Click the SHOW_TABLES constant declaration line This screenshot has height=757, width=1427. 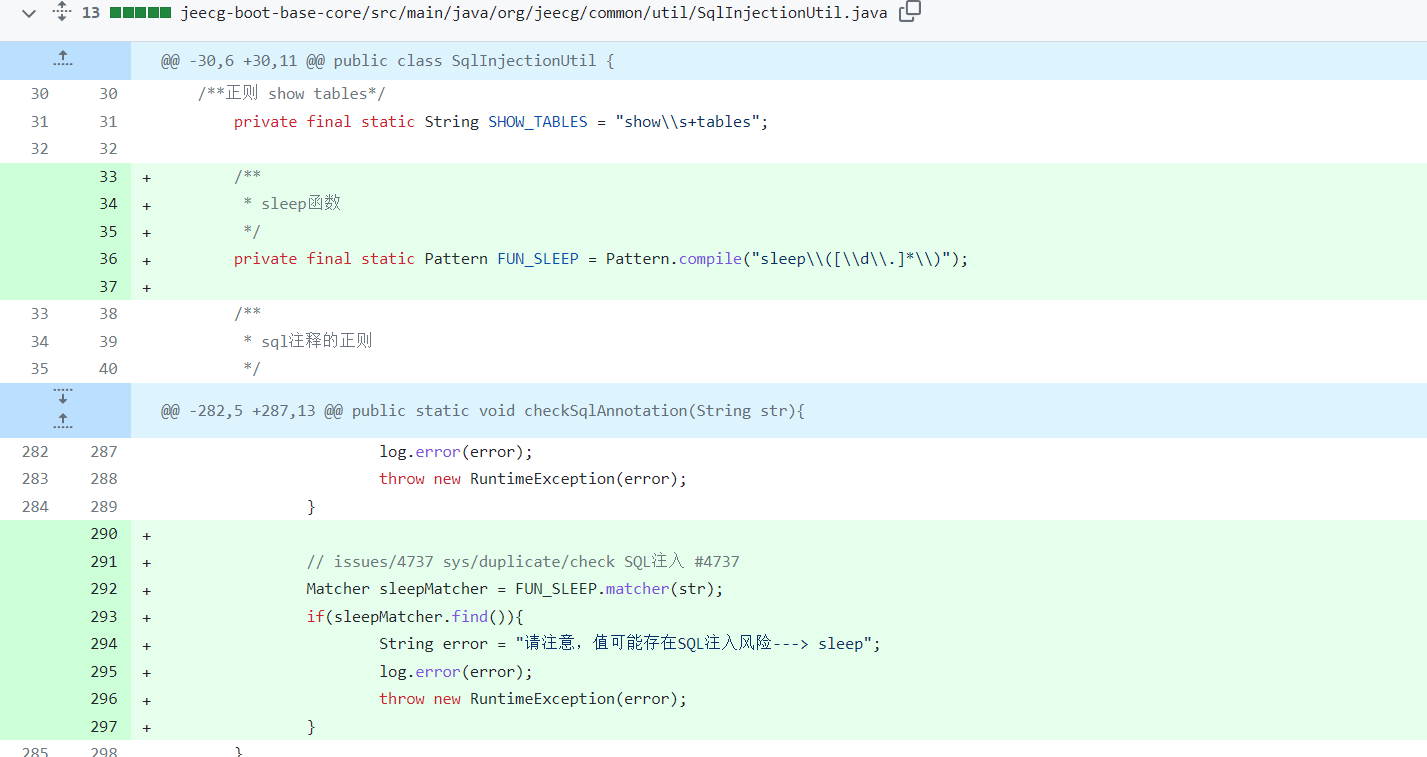(501, 122)
